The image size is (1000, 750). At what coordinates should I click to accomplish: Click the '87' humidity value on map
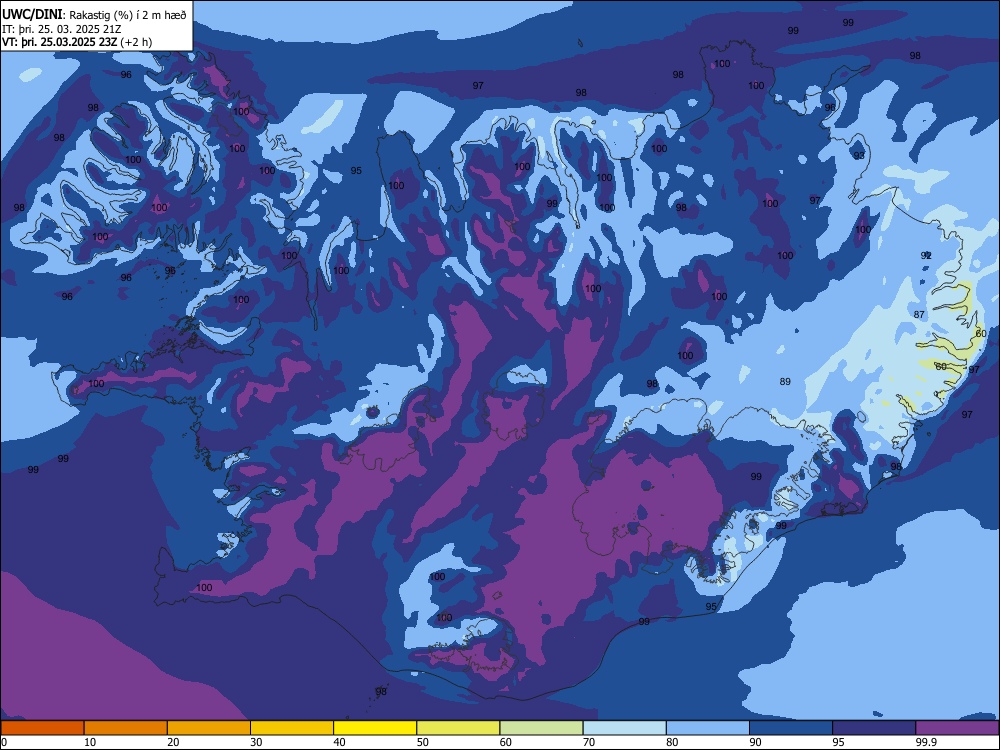(x=919, y=314)
